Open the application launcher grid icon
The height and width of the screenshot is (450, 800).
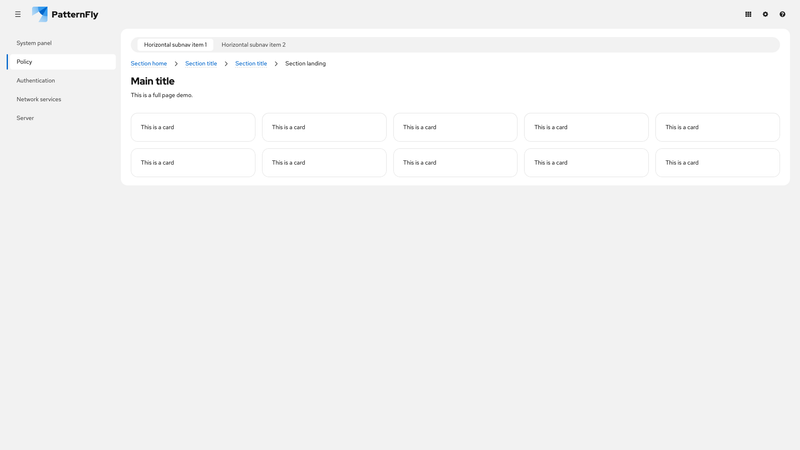point(748,14)
